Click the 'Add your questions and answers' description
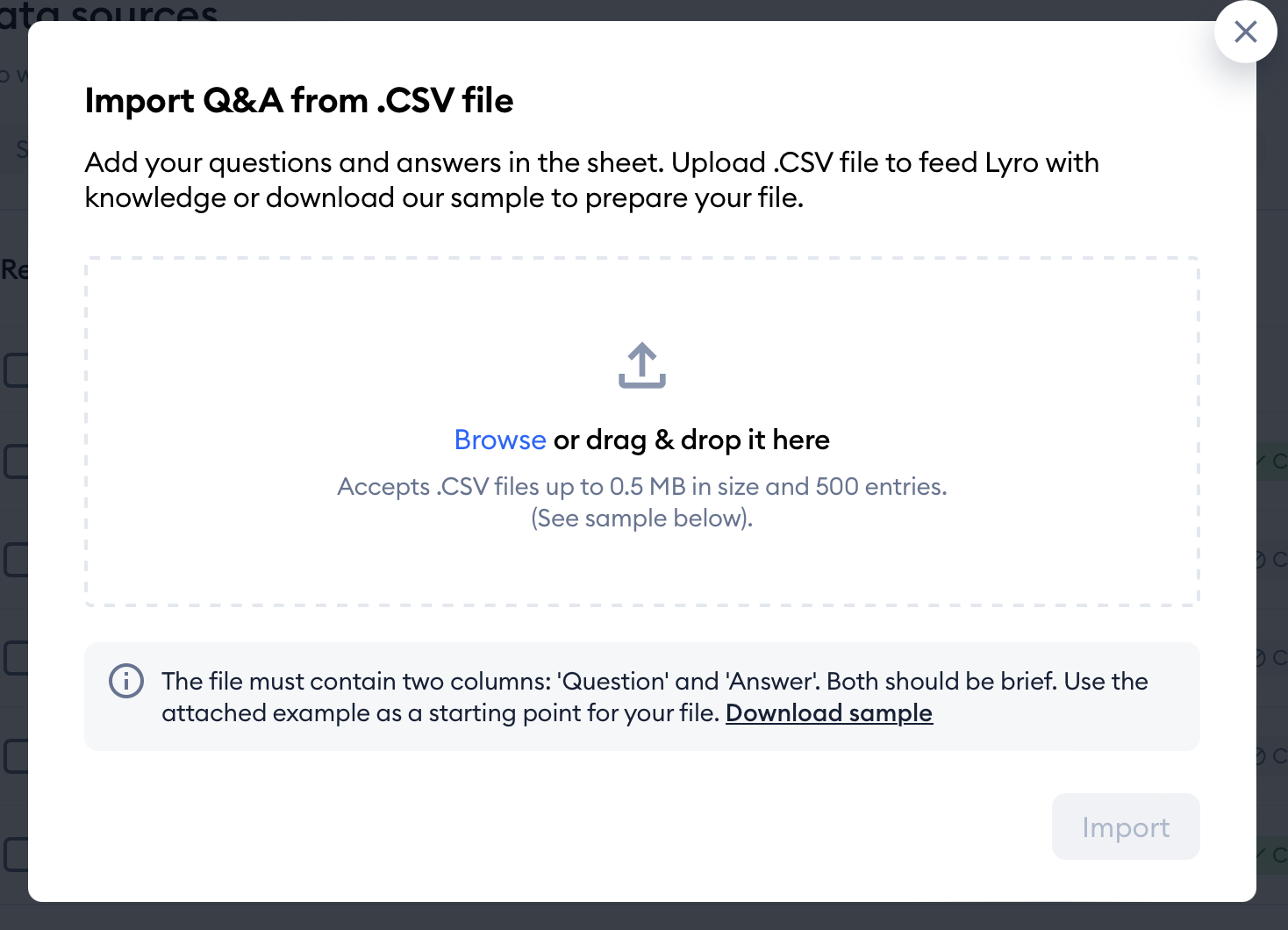Image resolution: width=1288 pixels, height=930 pixels. click(591, 180)
